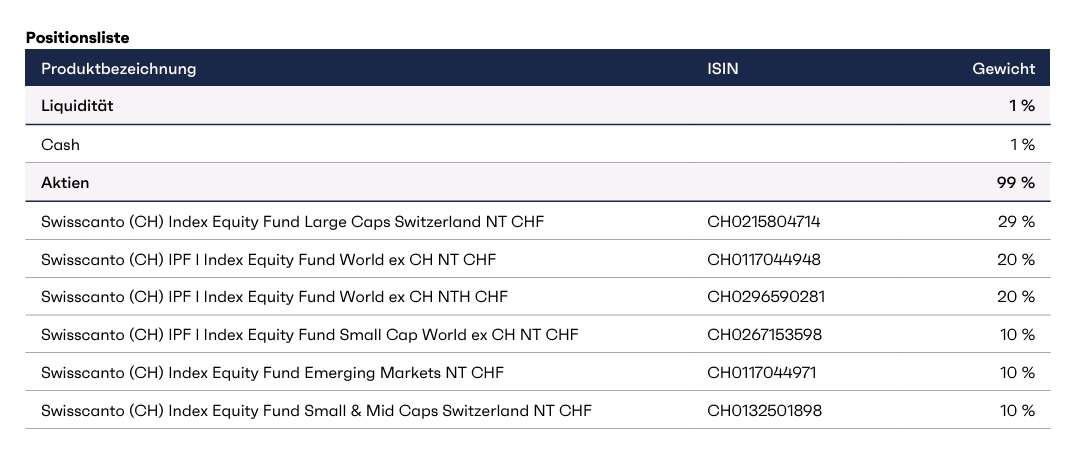This screenshot has width=1079, height=466.
Task: Open the Large Caps Switzerland fund
Action: click(292, 221)
